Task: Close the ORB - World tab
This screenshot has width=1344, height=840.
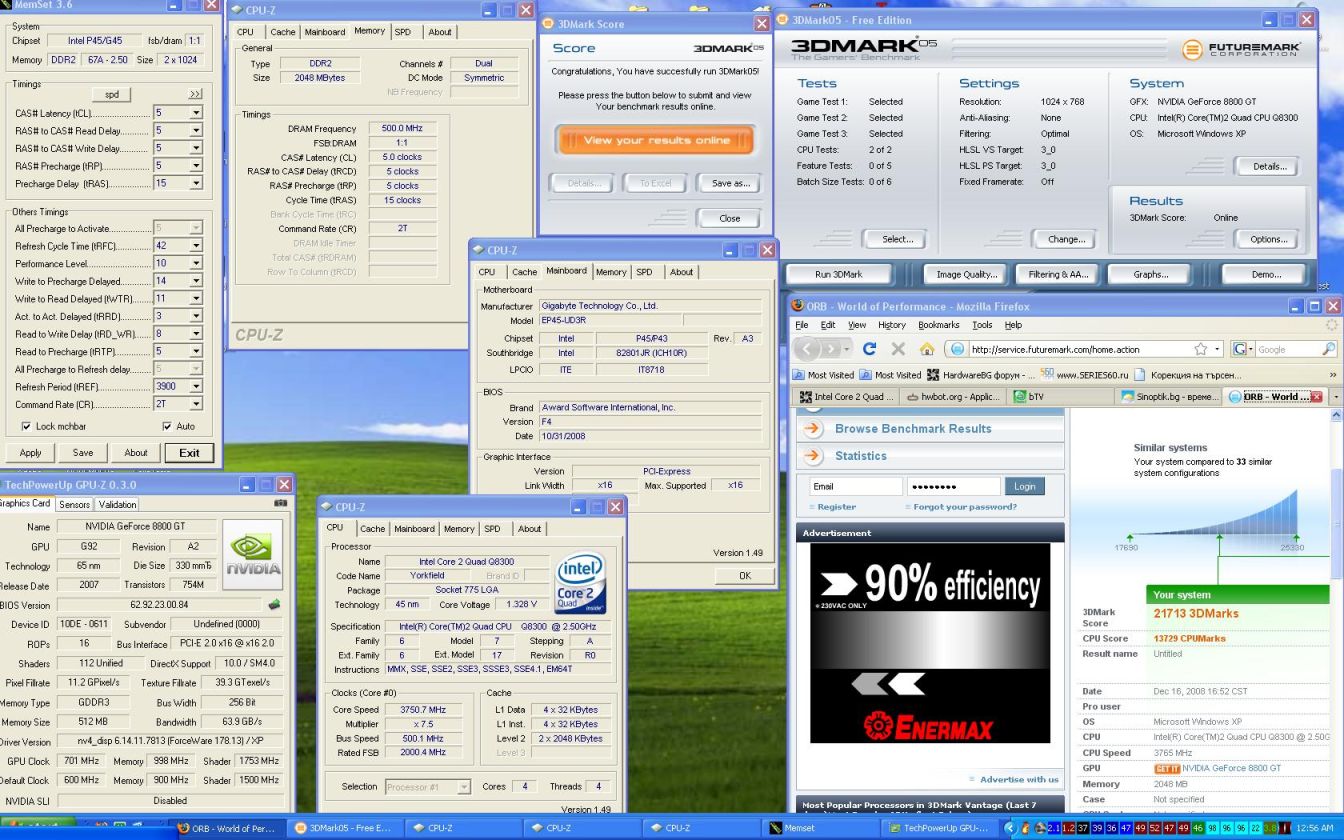Action: [1316, 397]
